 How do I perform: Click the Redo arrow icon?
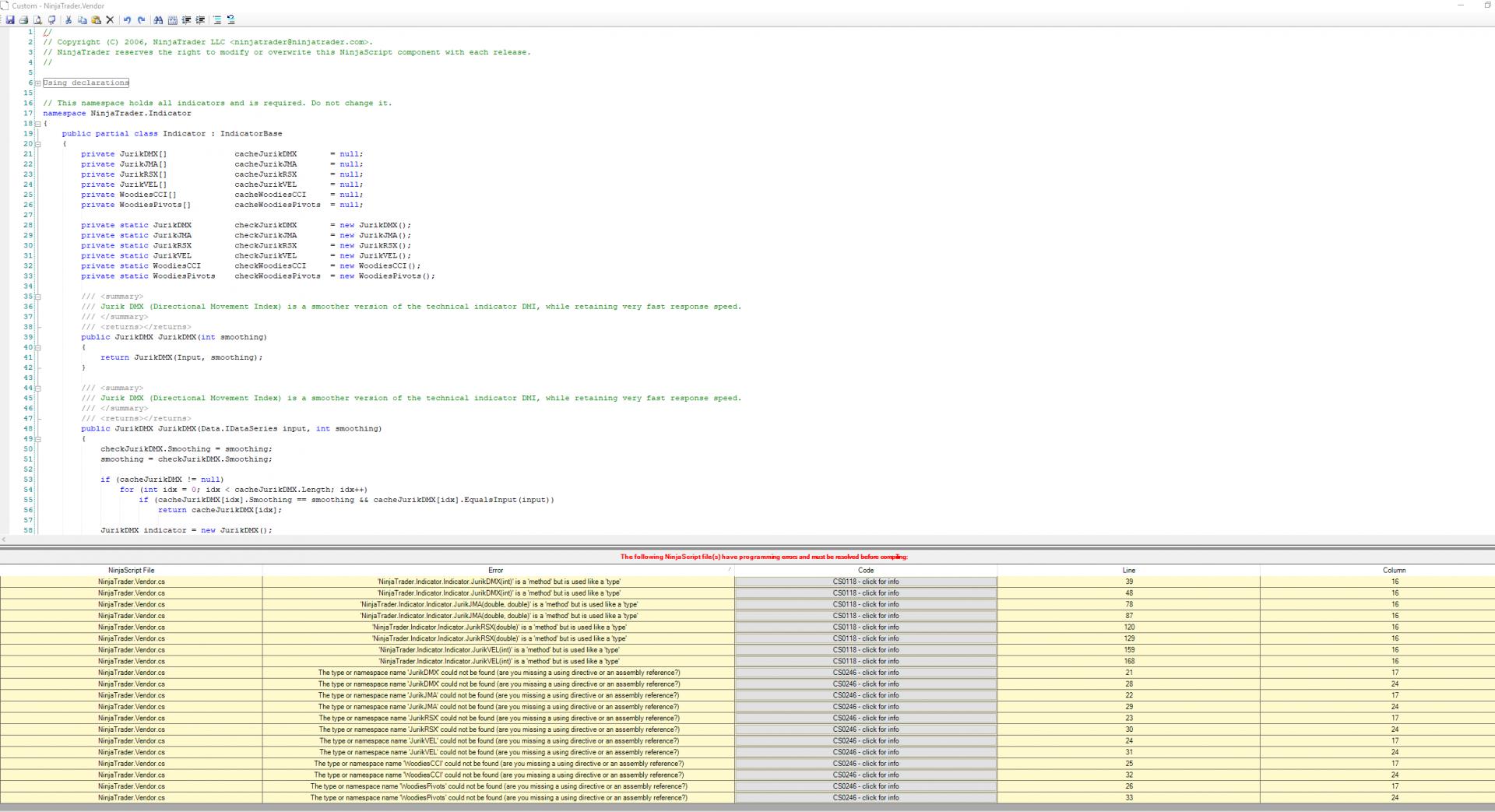(141, 20)
